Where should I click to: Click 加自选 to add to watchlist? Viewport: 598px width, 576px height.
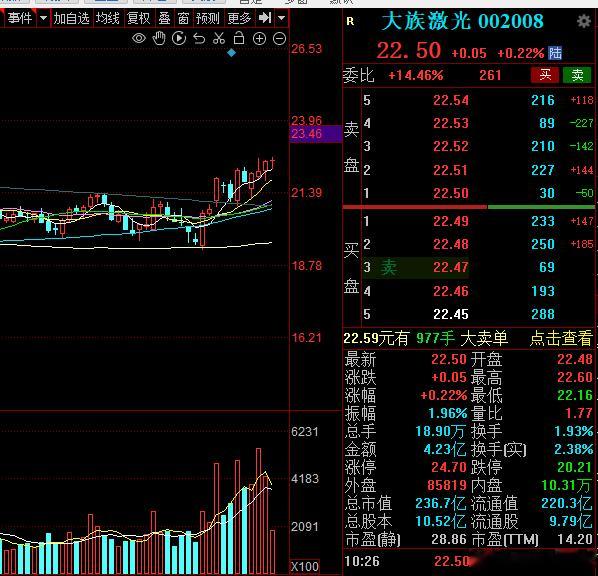pos(71,18)
